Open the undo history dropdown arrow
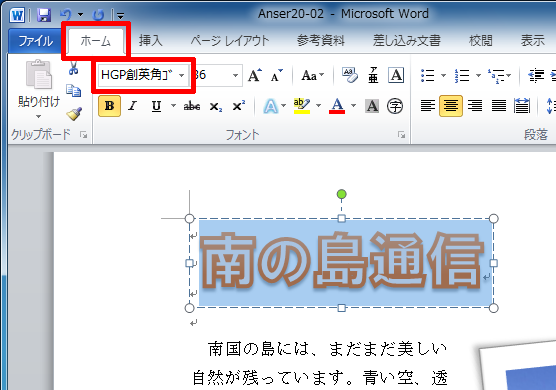Screen dimensions: 556x390 (x=80, y=15)
